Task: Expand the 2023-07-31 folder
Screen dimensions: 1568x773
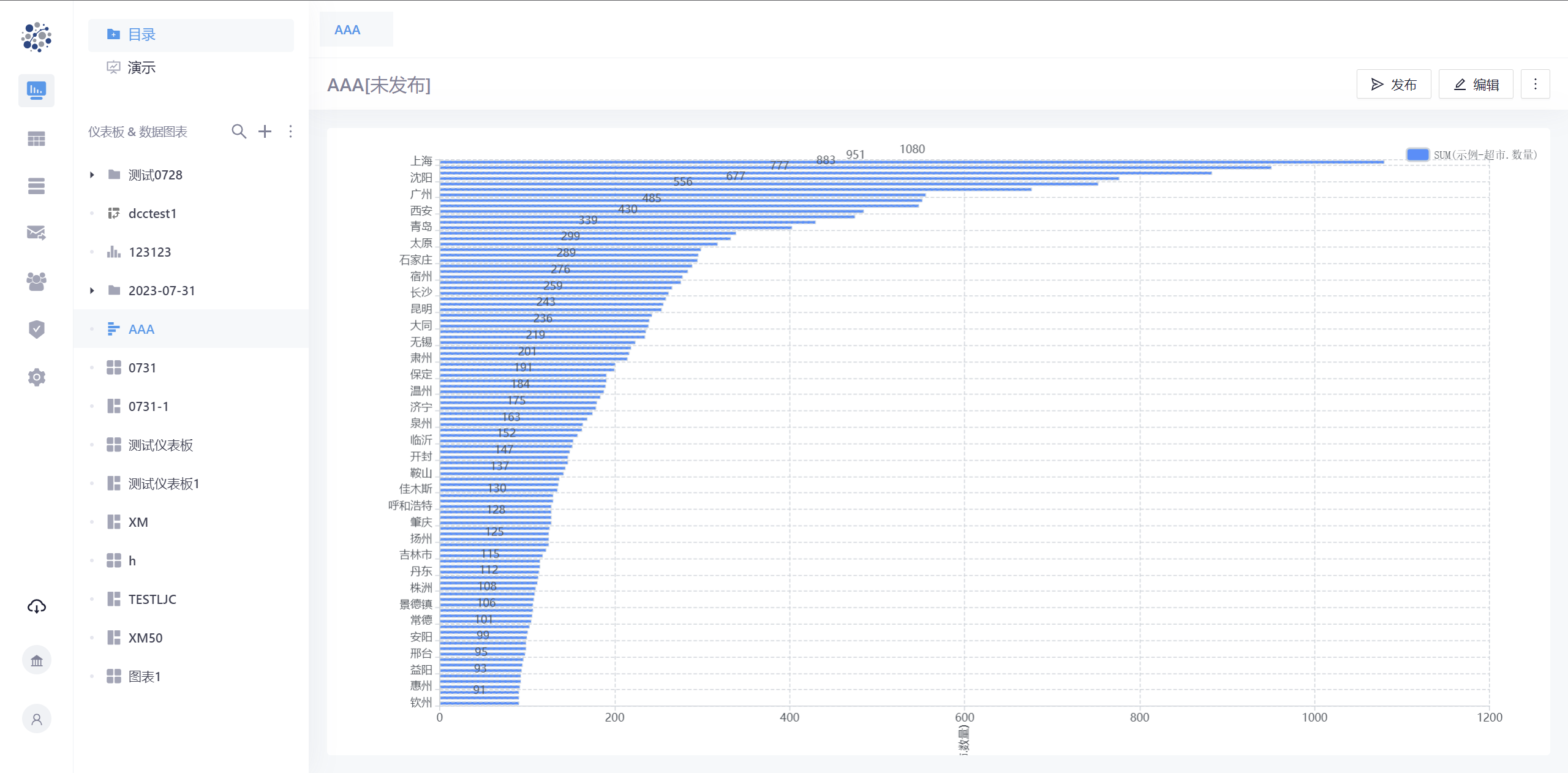Action: 92,290
